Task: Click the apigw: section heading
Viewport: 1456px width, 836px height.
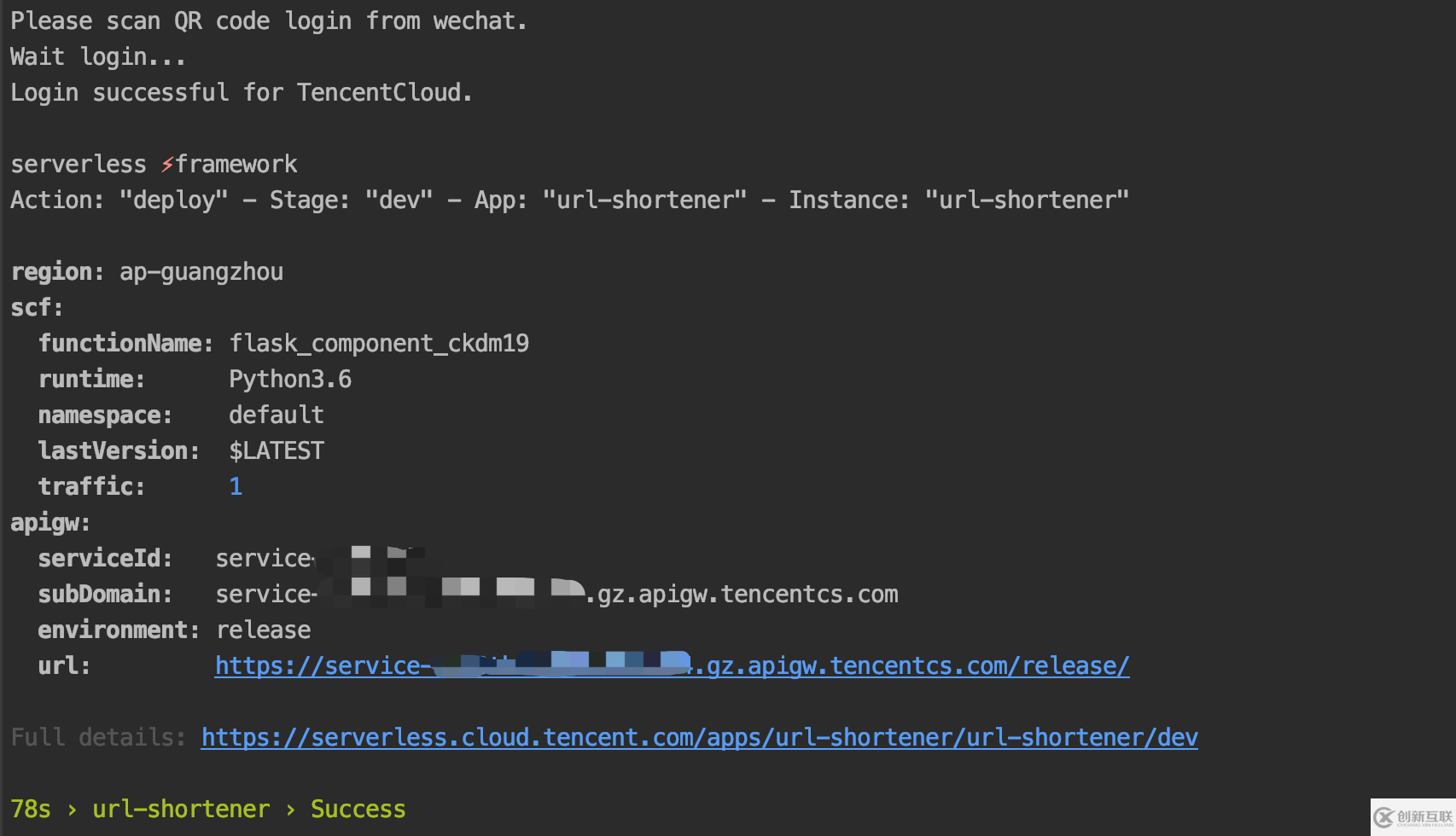Action: click(x=50, y=522)
